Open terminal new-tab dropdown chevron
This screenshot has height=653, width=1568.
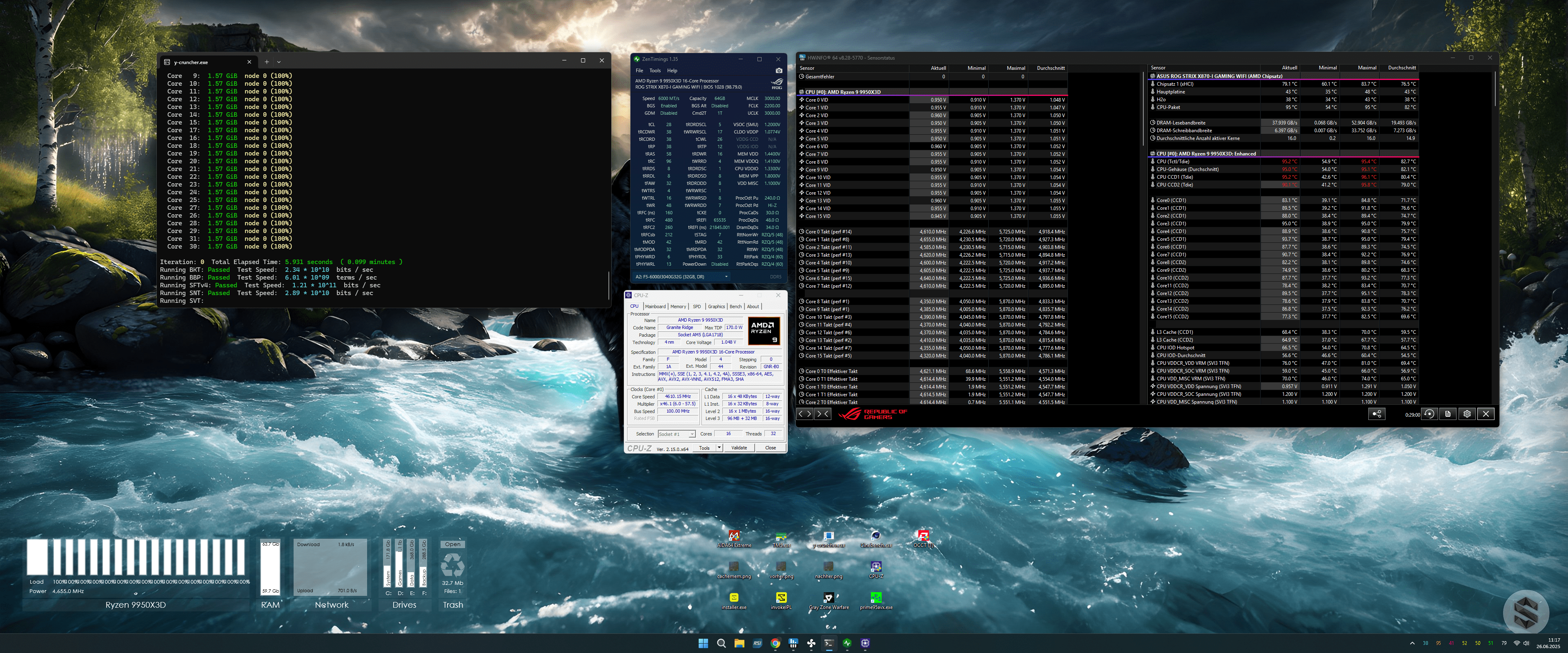point(279,62)
